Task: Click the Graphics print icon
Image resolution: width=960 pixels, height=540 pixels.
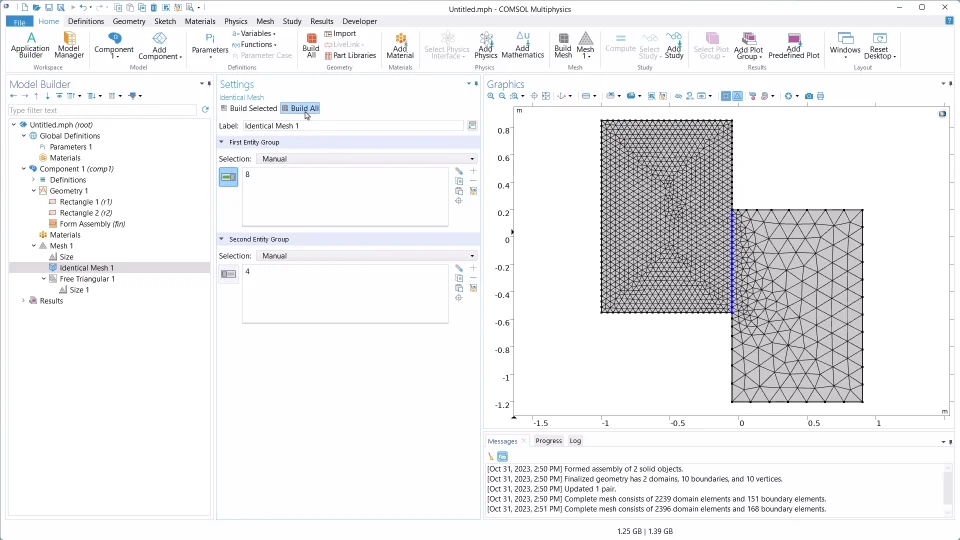Action: (x=821, y=96)
